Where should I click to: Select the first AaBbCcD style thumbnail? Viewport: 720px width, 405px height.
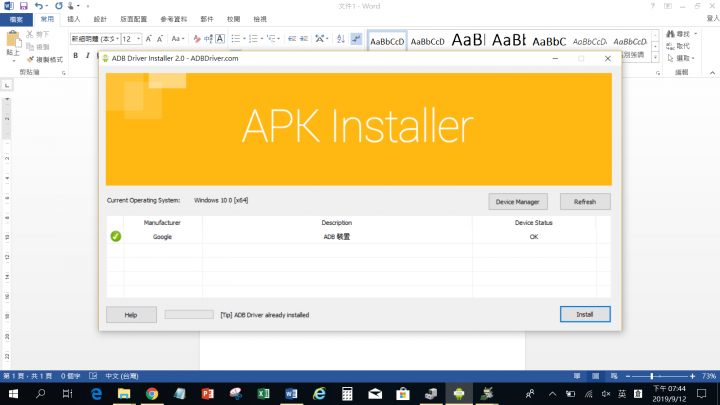point(387,41)
